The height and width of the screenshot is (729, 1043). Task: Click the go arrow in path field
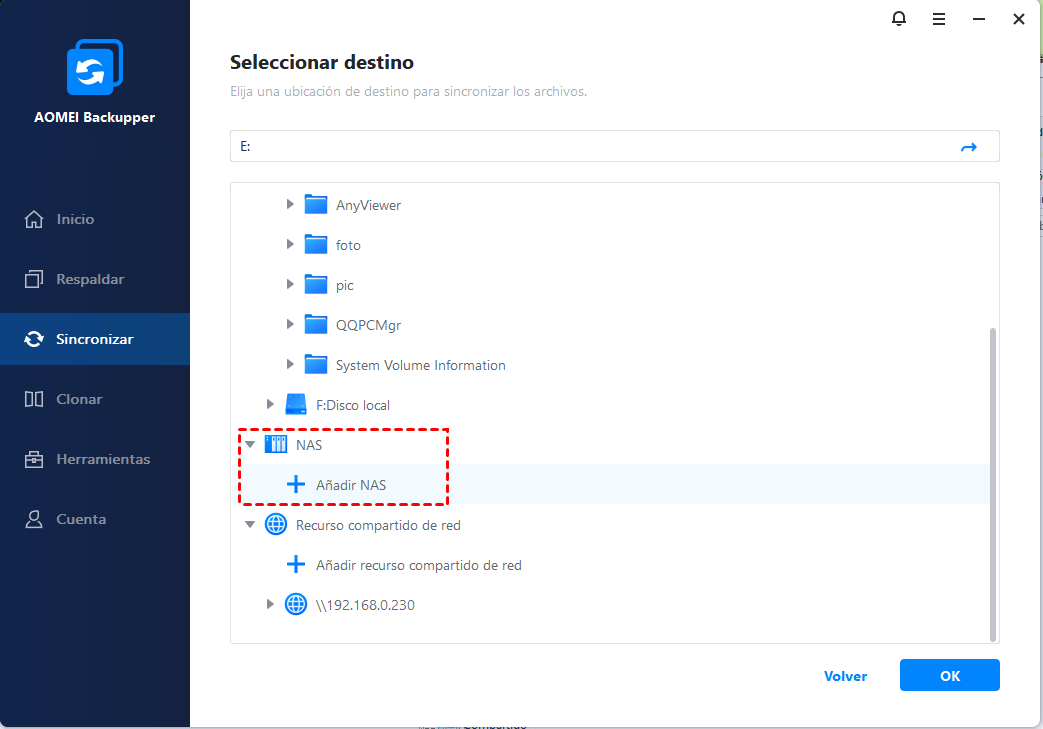968,147
